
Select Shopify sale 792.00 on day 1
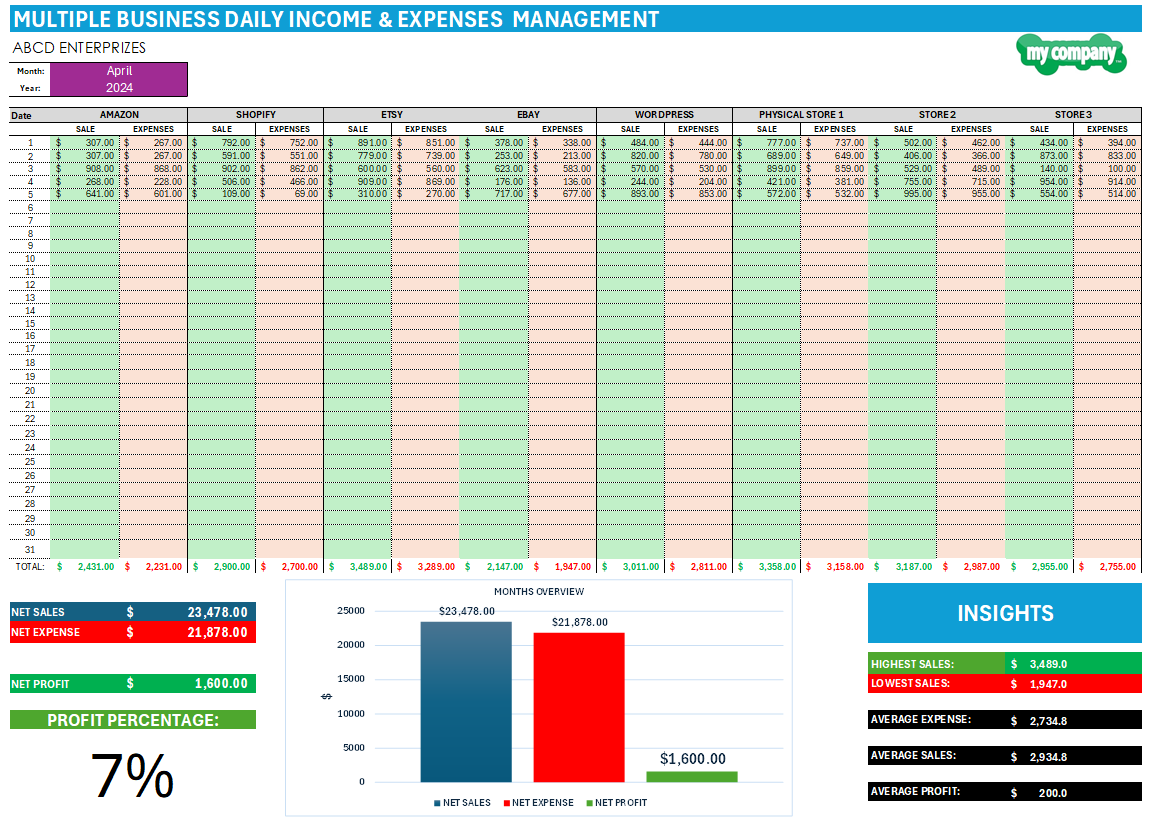pyautogui.click(x=221, y=143)
